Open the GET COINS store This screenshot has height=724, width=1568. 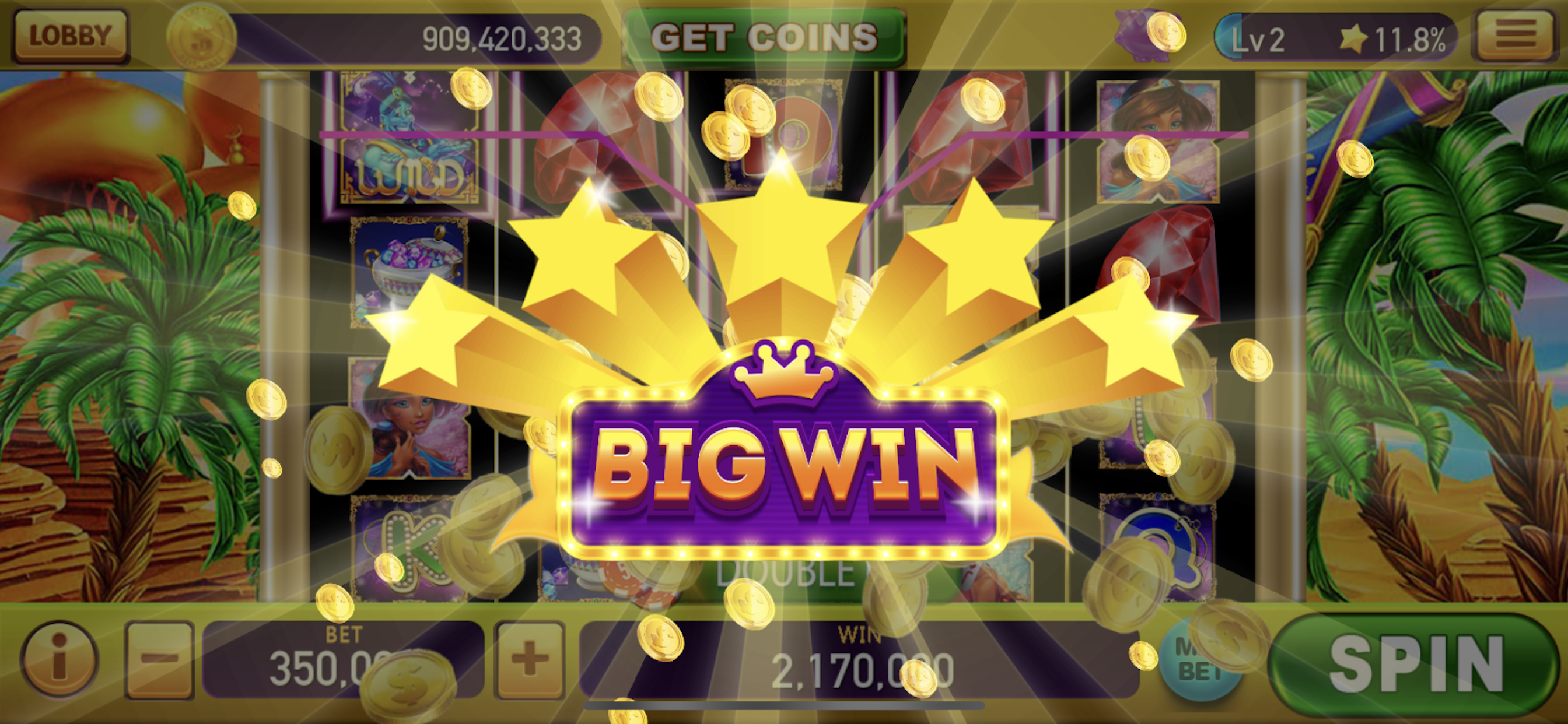(765, 38)
